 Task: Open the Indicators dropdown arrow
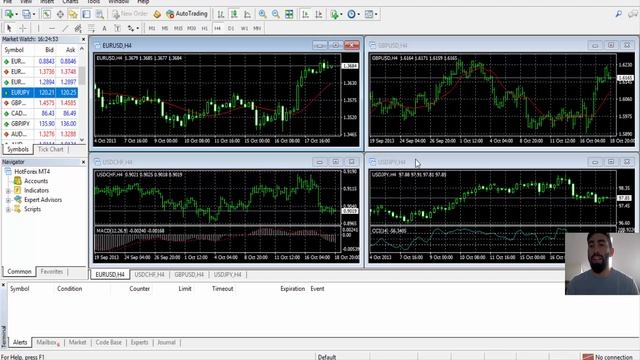[x=342, y=14]
